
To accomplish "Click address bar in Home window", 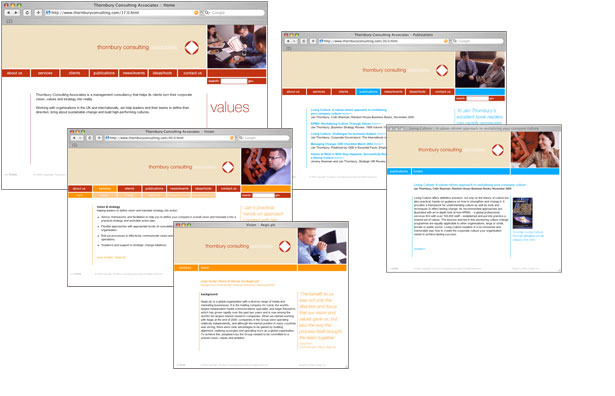I will pyautogui.click(x=122, y=13).
